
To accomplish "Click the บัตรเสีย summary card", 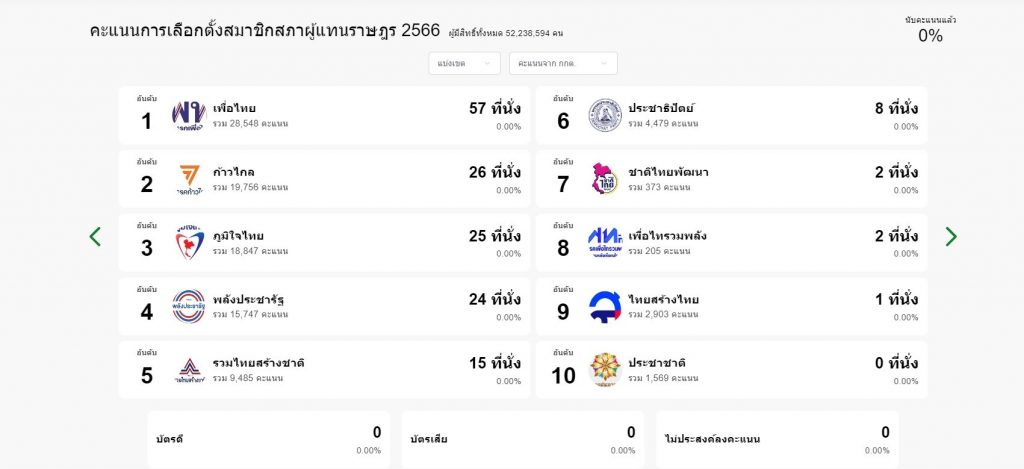I will (x=523, y=440).
